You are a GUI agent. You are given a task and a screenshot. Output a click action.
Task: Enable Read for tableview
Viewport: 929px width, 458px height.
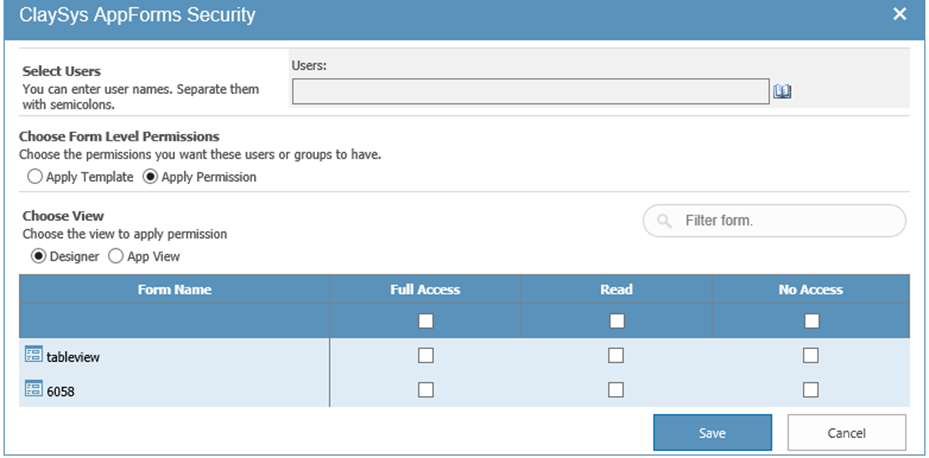point(616,355)
